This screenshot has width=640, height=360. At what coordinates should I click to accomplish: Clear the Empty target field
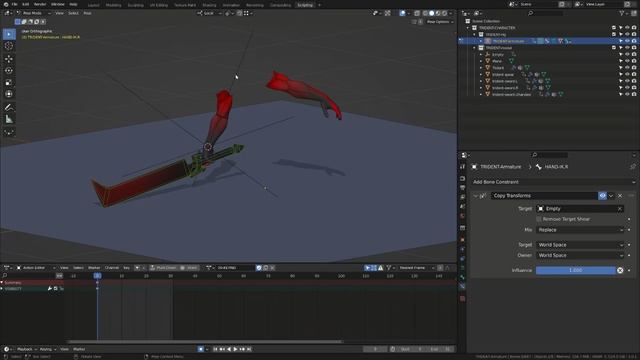click(620, 209)
